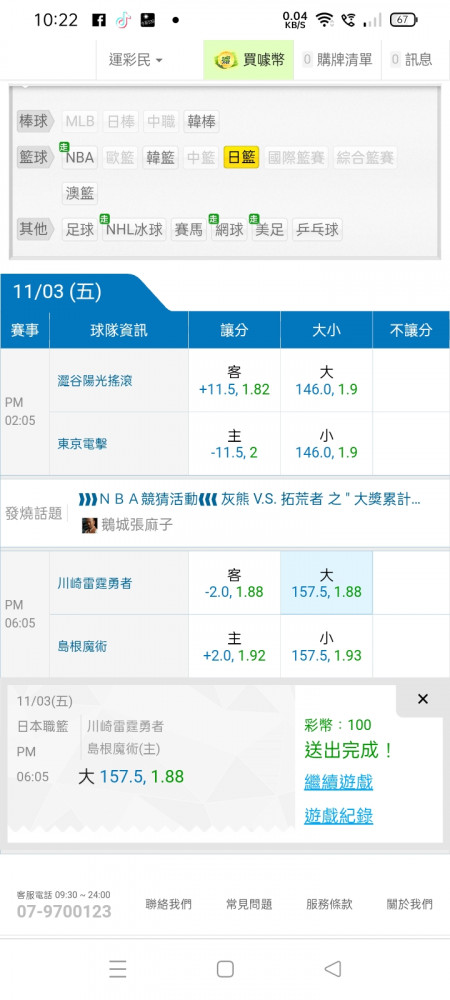Click the 遊戲紀錄 link
Viewport: 450px width, 1000px height.
click(x=338, y=815)
